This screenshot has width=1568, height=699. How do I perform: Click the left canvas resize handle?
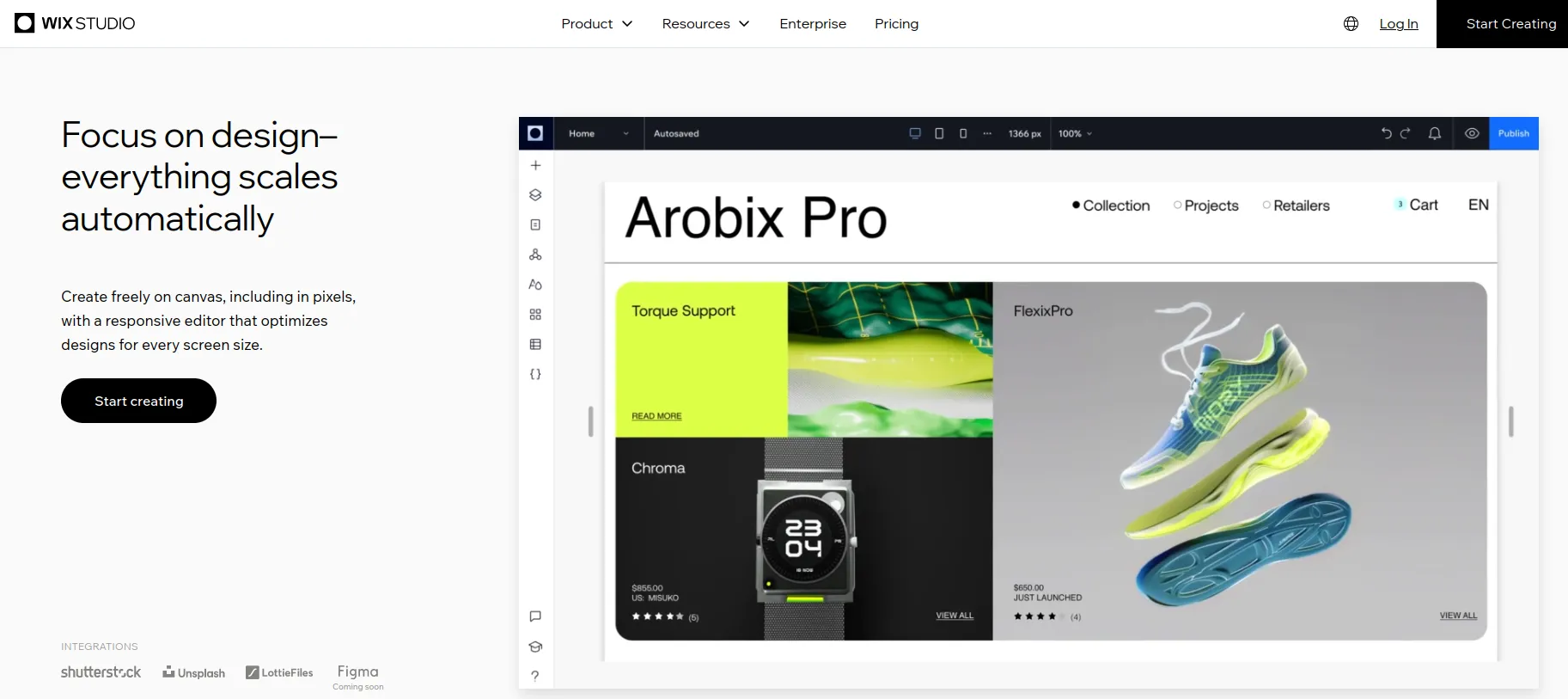590,421
